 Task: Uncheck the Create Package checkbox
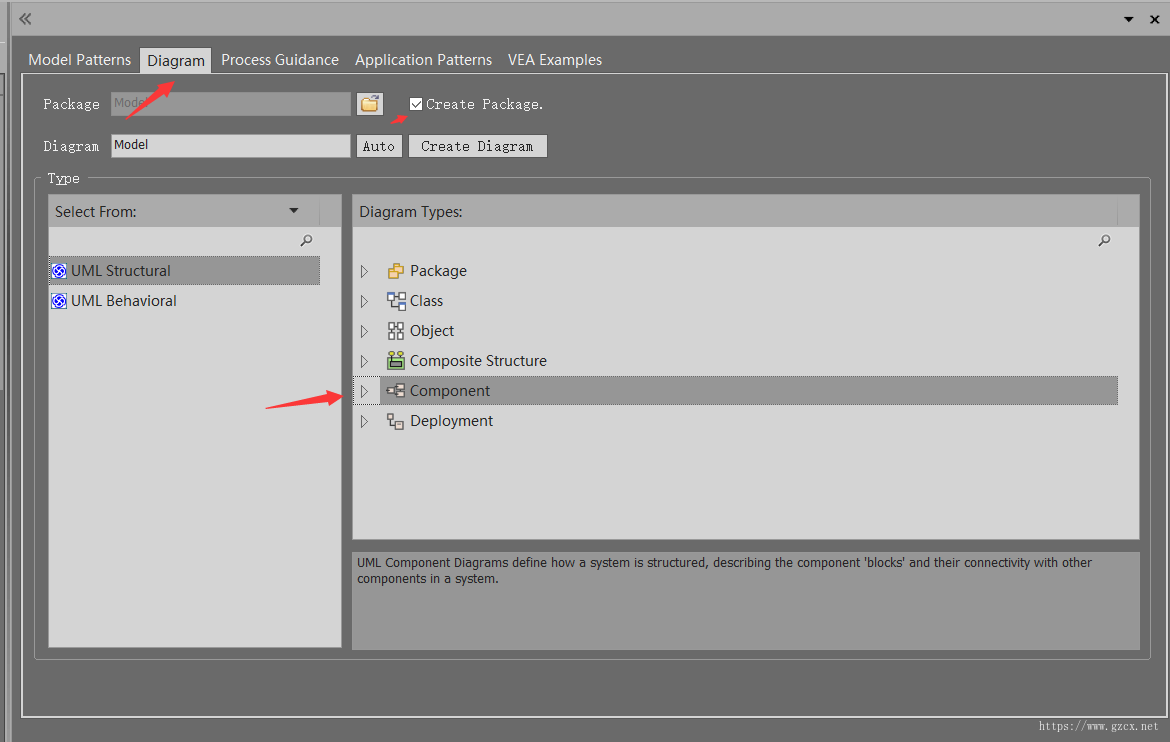[416, 104]
